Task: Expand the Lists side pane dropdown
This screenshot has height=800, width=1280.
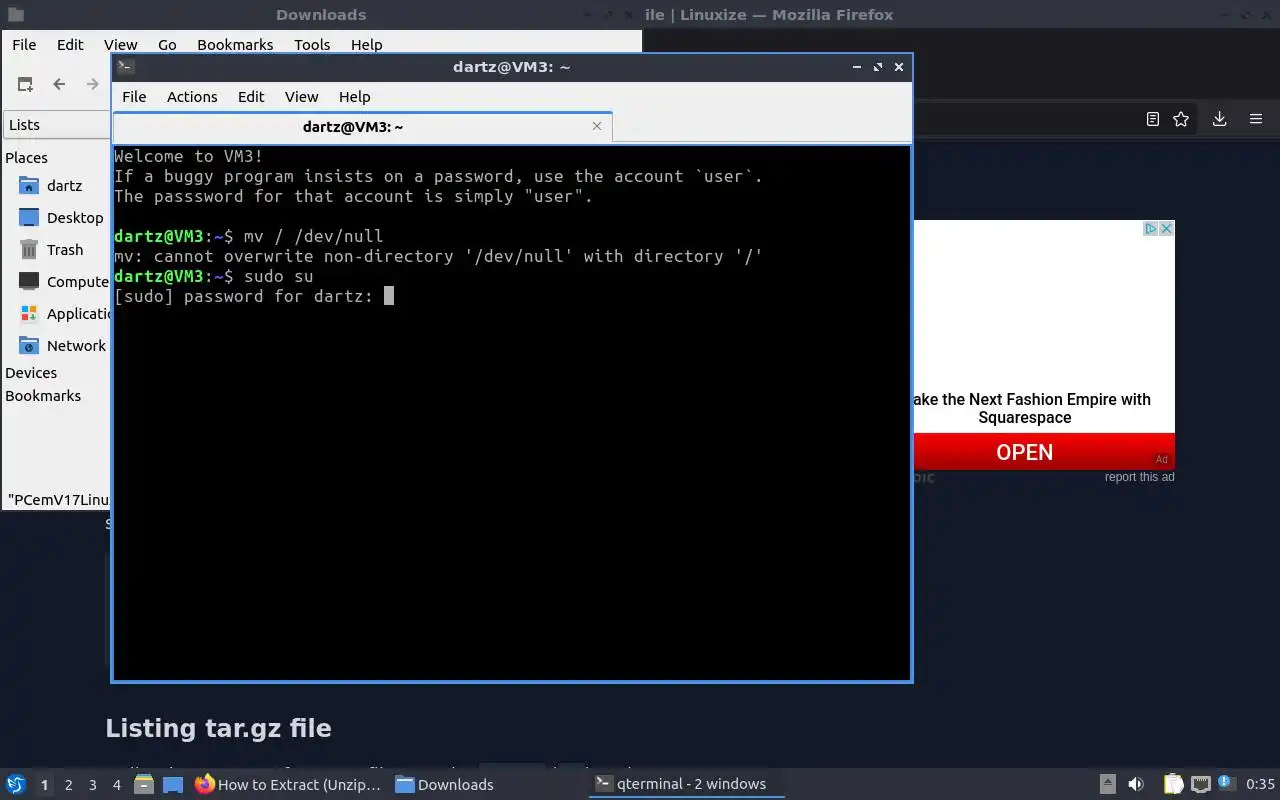Action: pyautogui.click(x=57, y=125)
